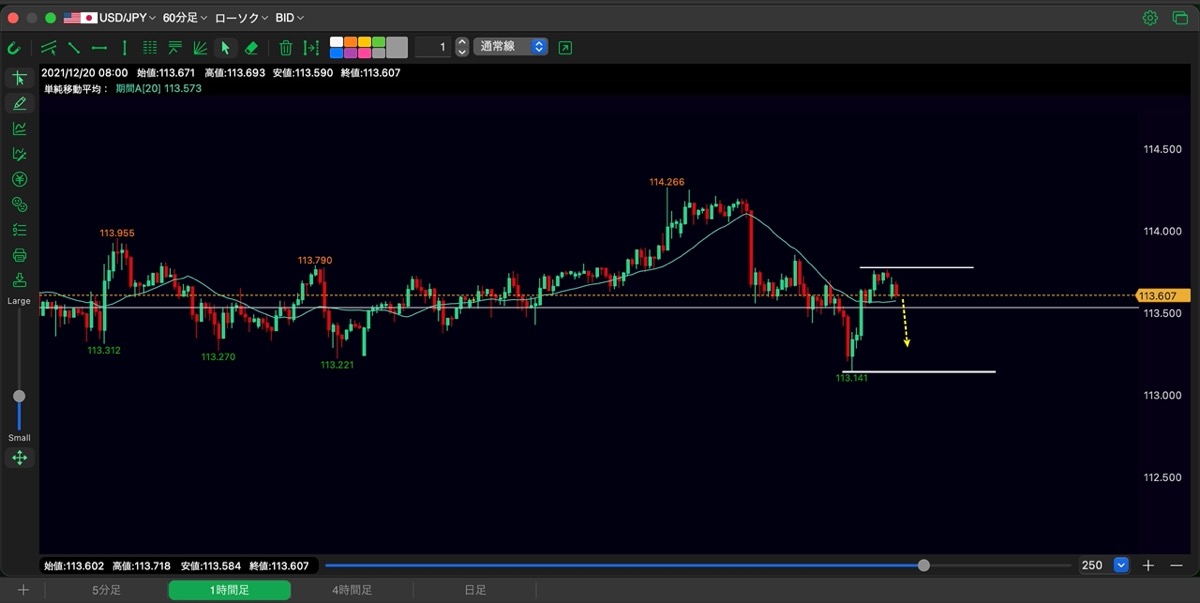The width and height of the screenshot is (1200, 603).
Task: Open the 60分足 timeframe dropdown
Action: [x=185, y=18]
